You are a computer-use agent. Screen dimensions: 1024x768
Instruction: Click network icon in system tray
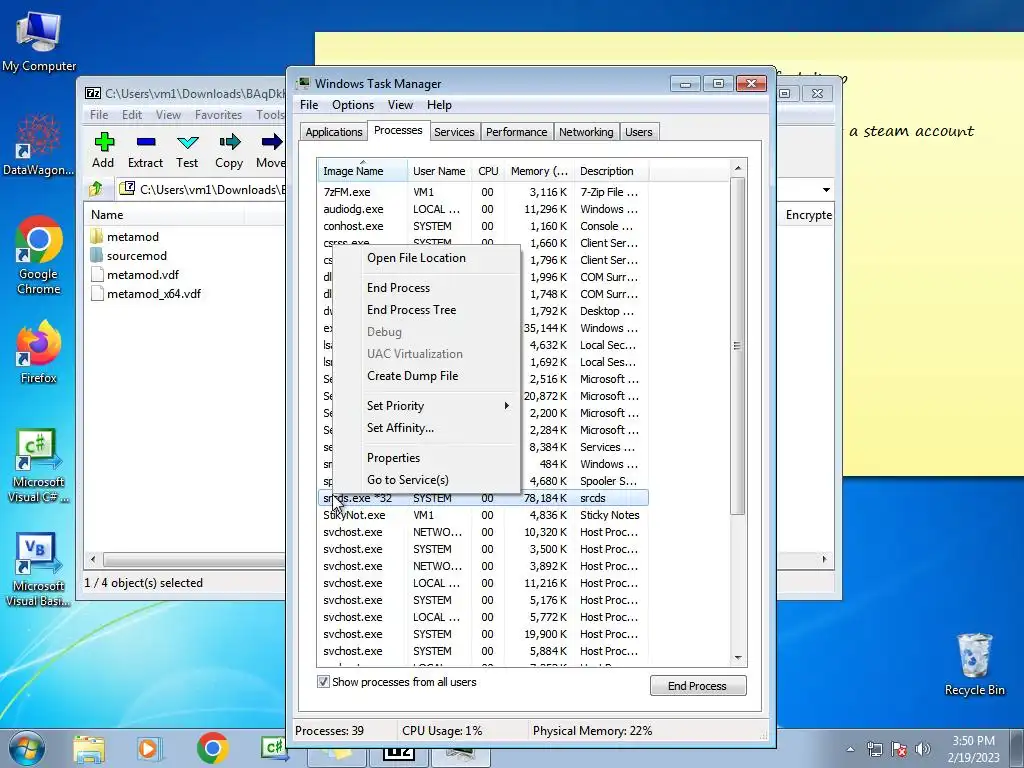coord(874,749)
